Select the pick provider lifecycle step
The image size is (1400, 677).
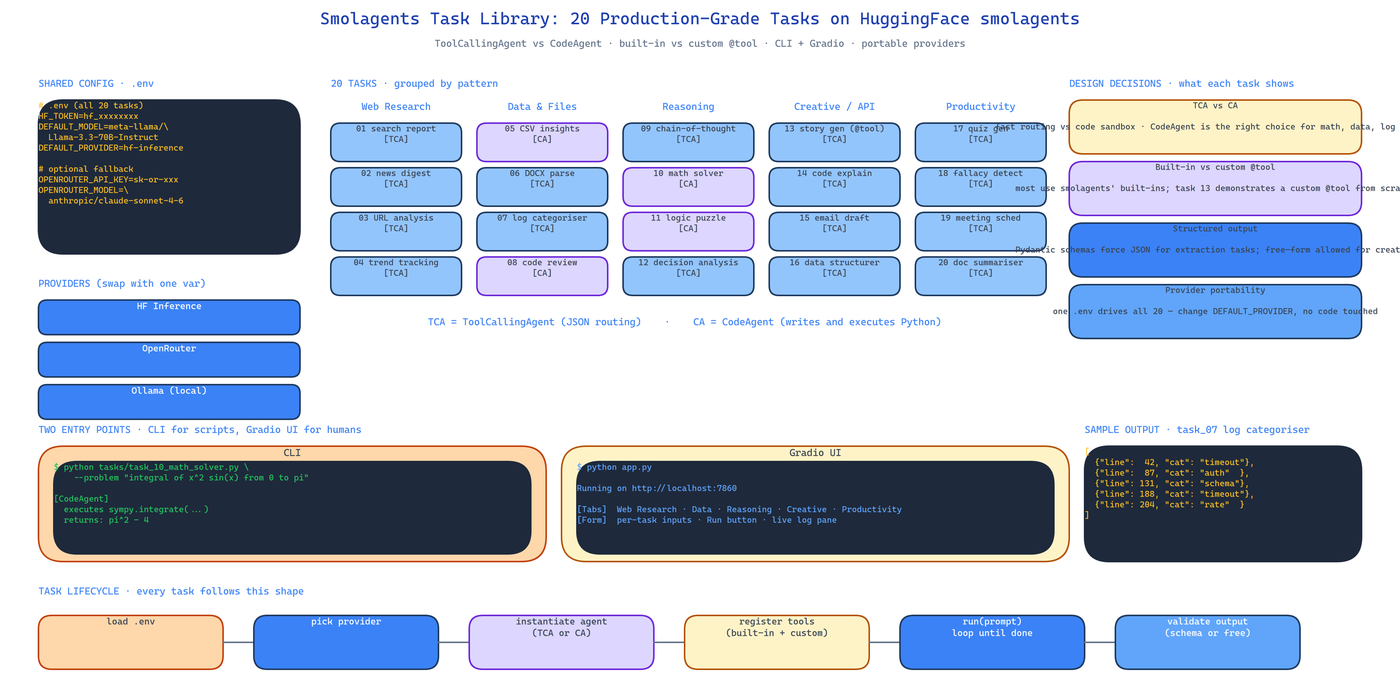[346, 642]
